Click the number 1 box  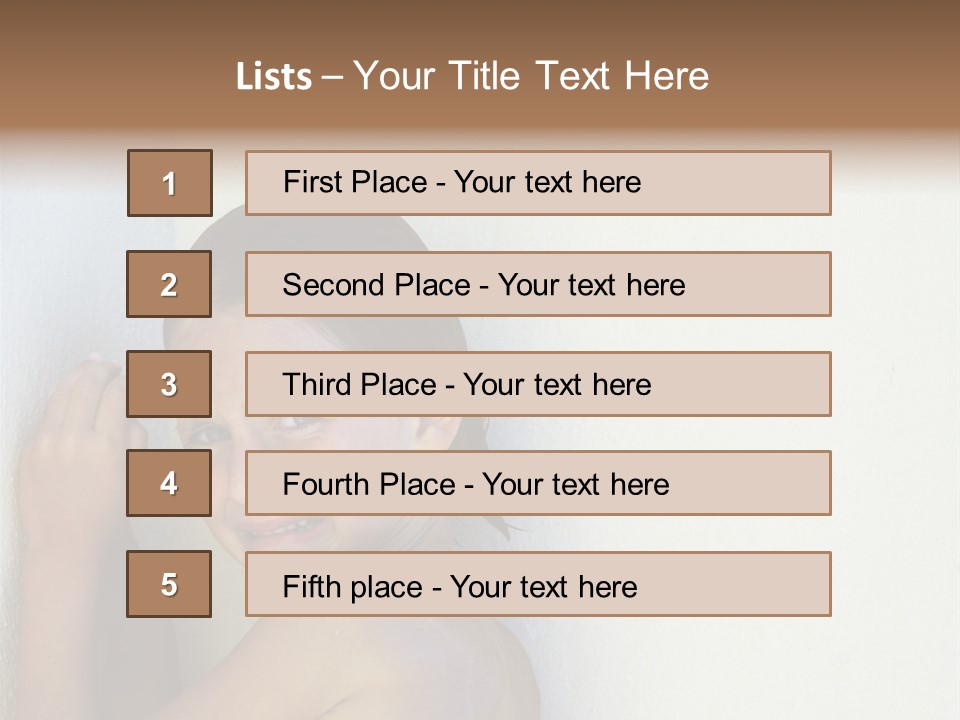[170, 183]
